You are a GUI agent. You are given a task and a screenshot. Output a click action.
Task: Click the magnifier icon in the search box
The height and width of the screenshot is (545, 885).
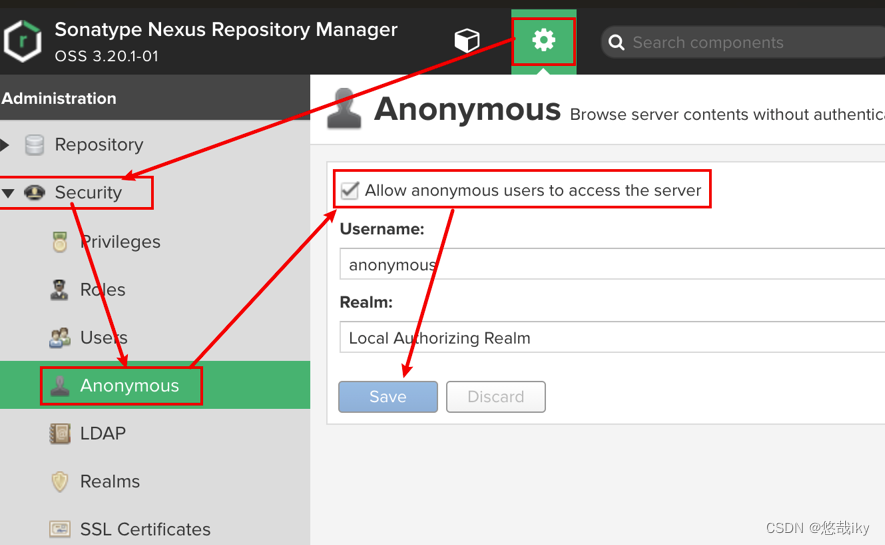pyautogui.click(x=616, y=42)
